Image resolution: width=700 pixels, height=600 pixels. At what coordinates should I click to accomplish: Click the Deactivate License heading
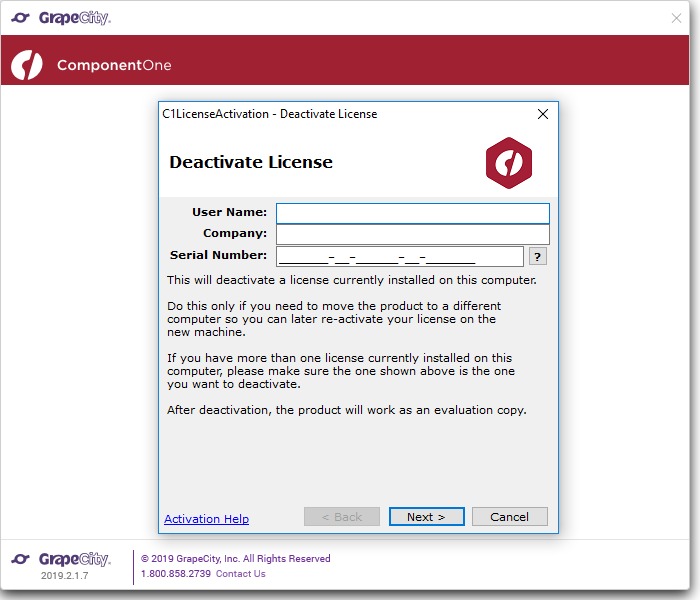(251, 162)
